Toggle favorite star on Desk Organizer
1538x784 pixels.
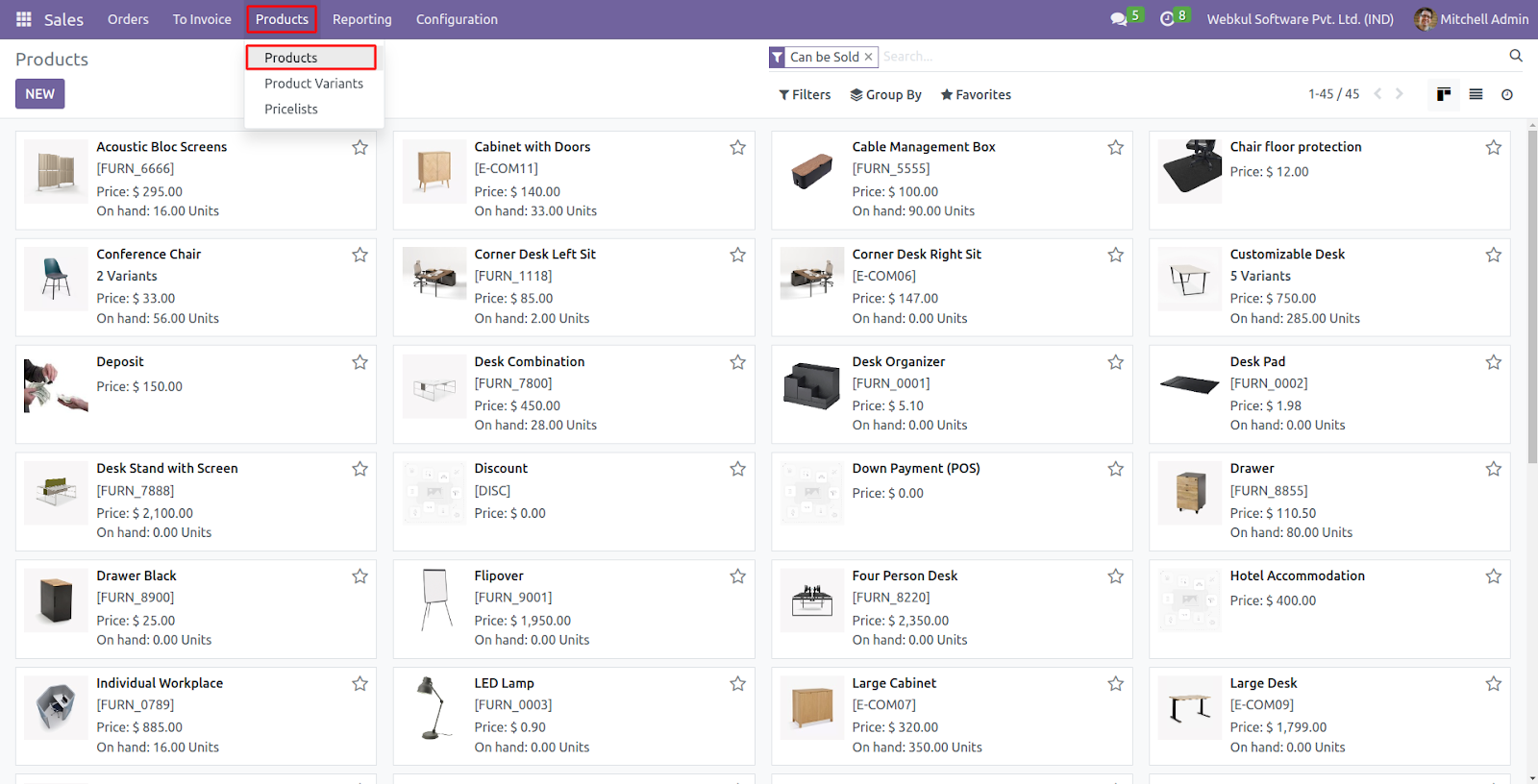tap(1115, 362)
